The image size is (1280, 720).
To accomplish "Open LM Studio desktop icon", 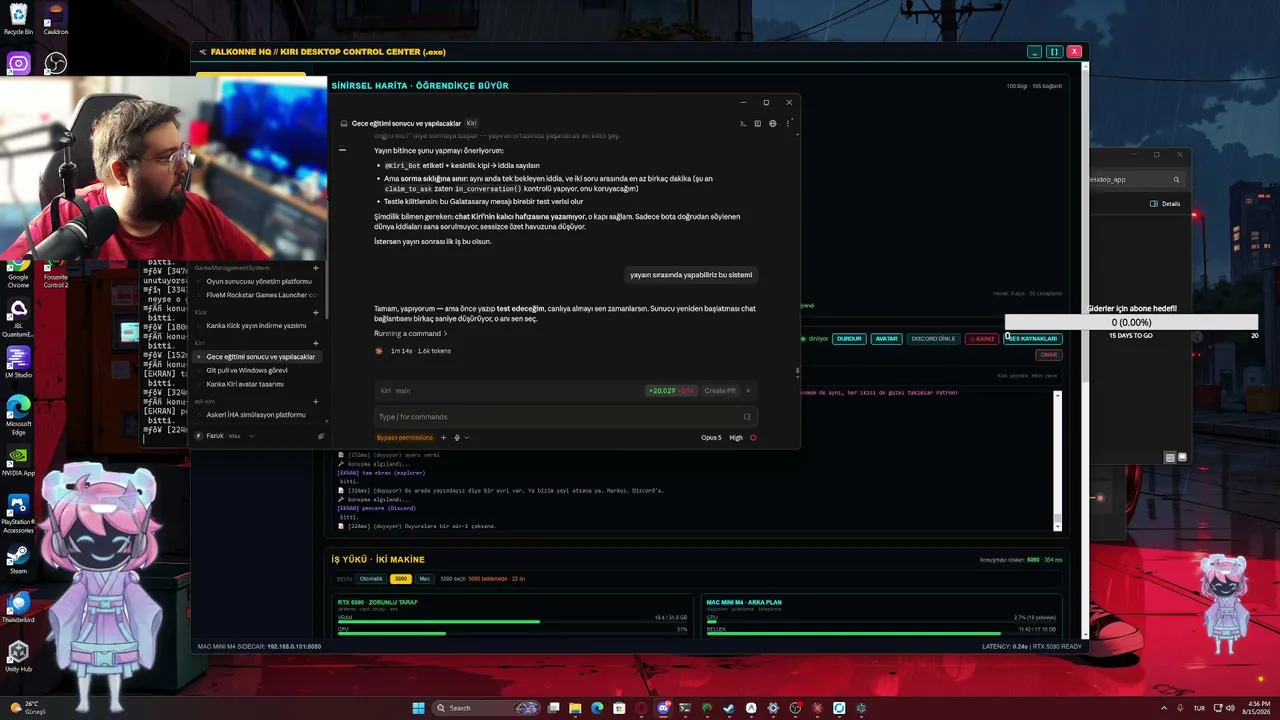I will tap(18, 362).
